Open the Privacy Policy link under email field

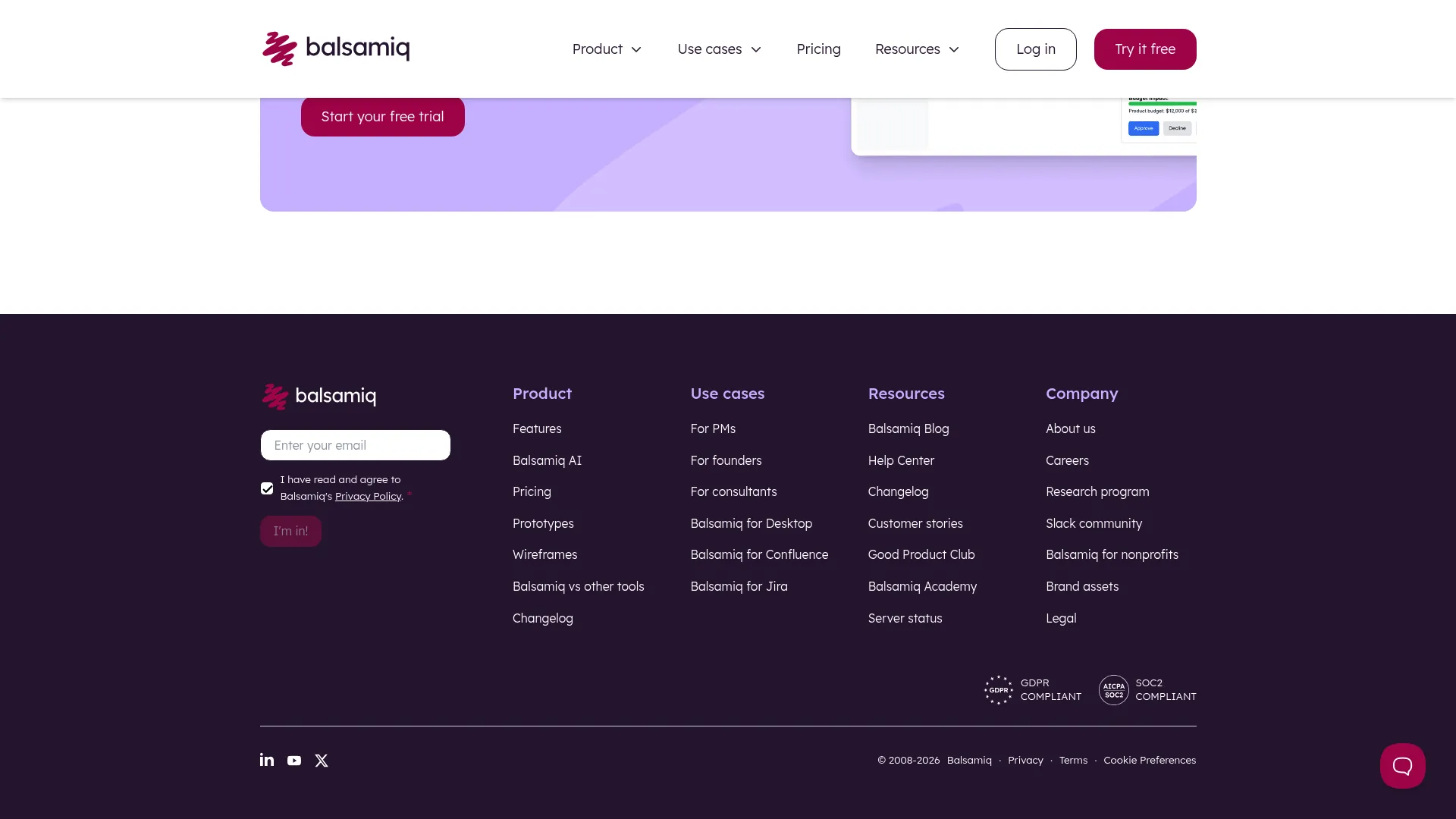(x=368, y=496)
